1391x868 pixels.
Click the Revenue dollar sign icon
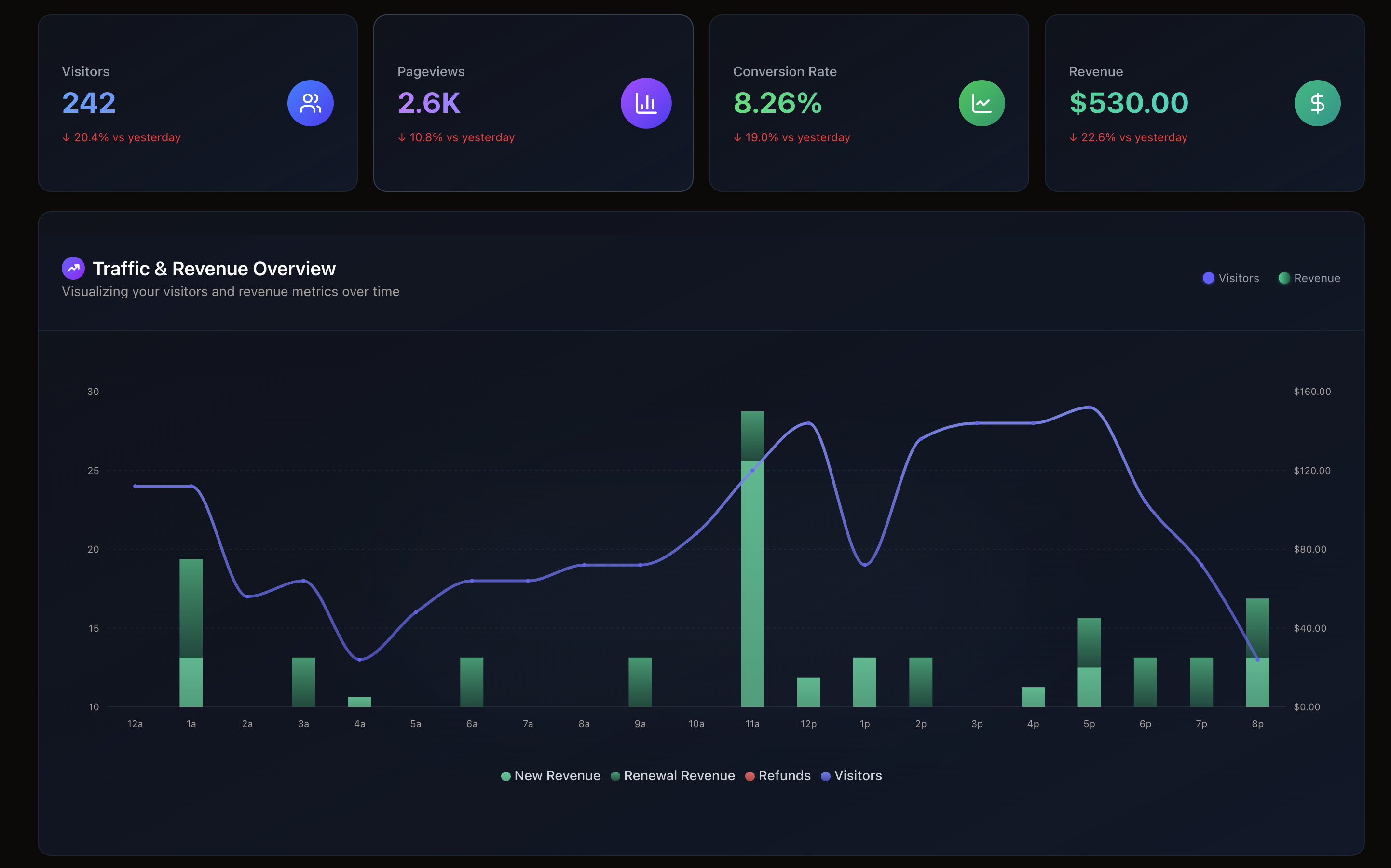(x=1317, y=103)
